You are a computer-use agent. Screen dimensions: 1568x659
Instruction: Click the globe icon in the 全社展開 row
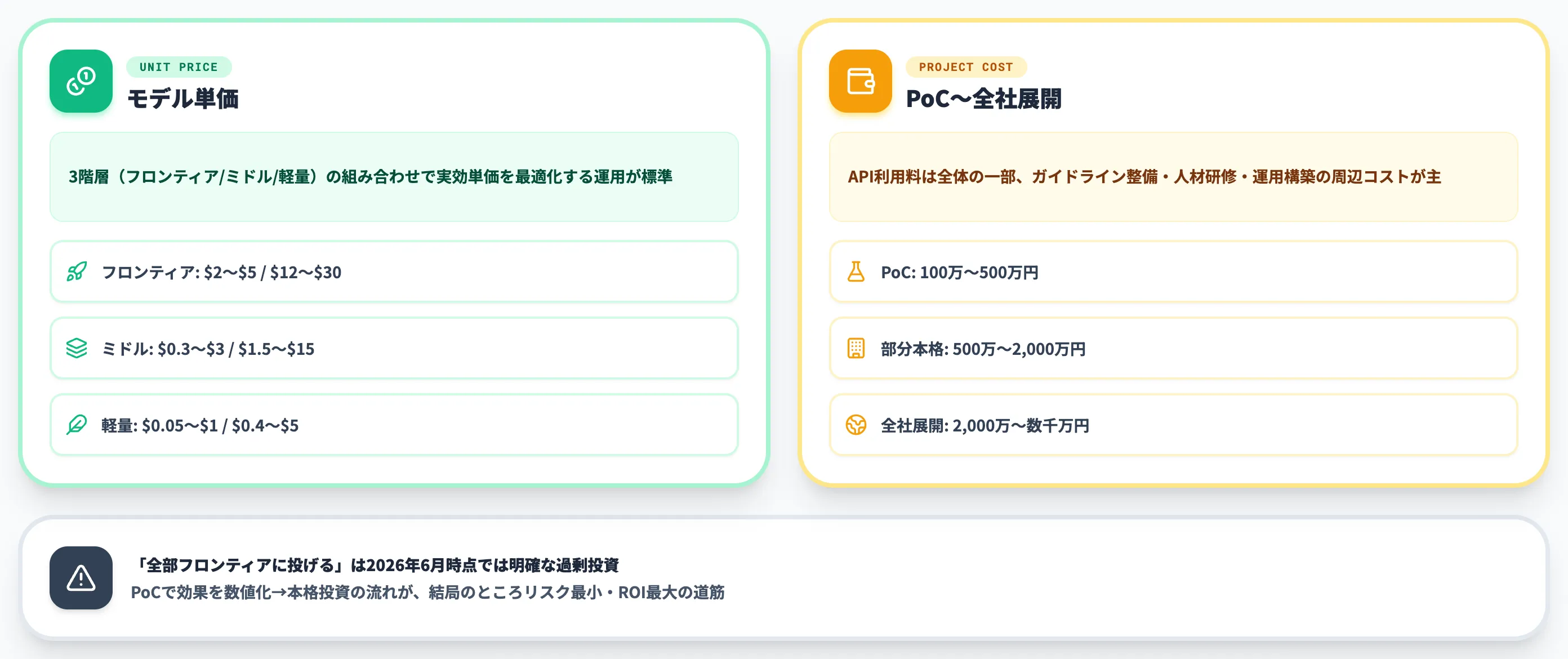[x=856, y=425]
